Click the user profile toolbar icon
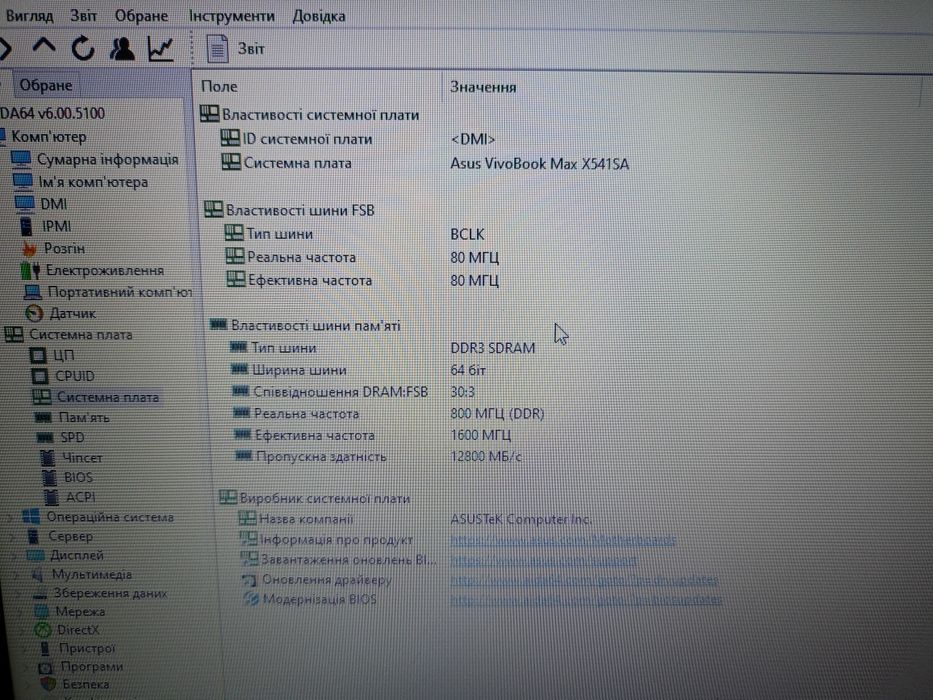933x700 pixels. tap(122, 48)
